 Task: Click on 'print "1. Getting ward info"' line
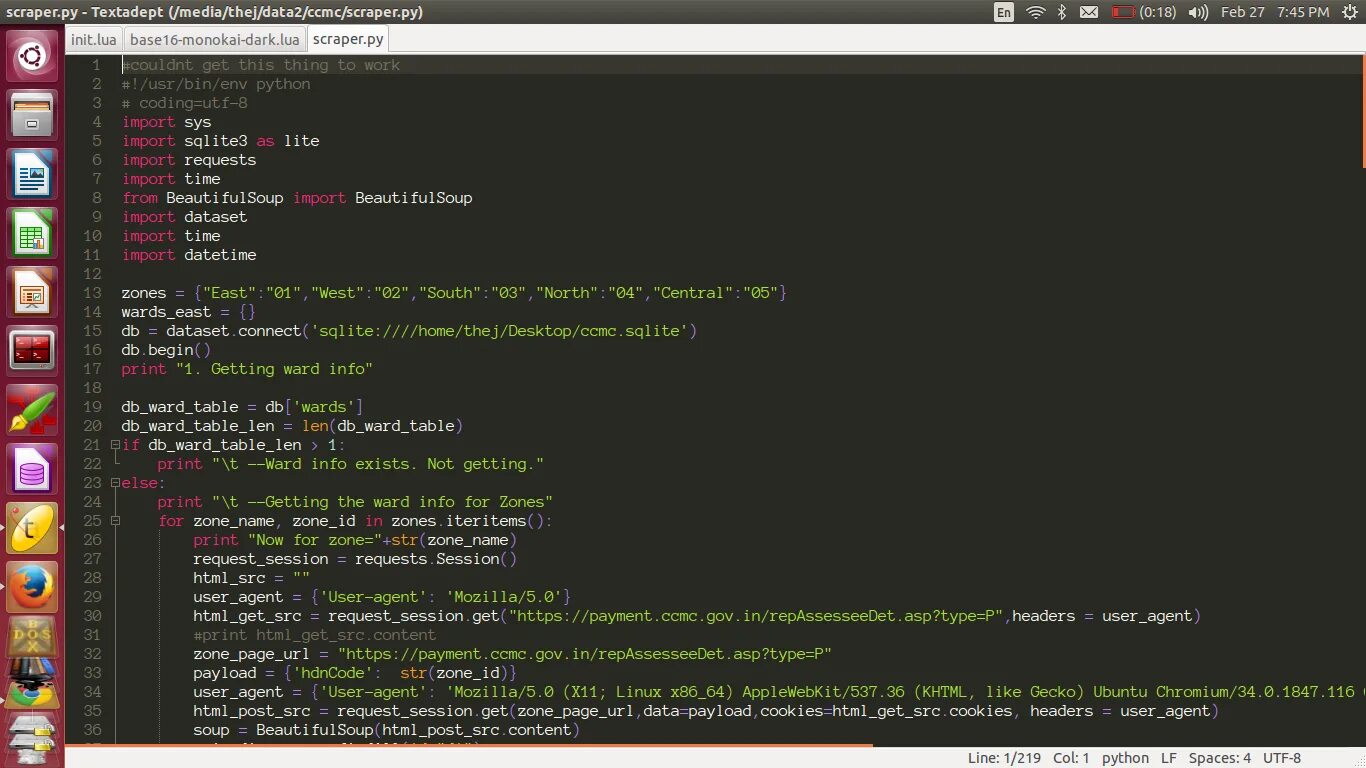(247, 369)
